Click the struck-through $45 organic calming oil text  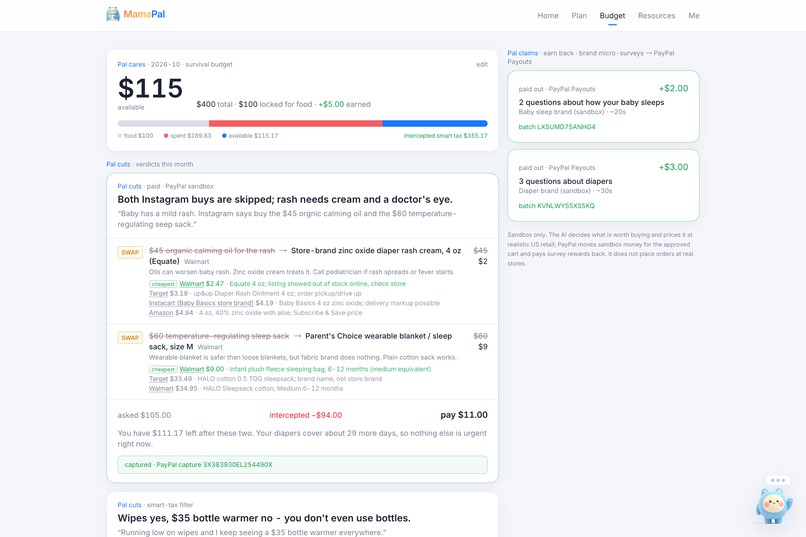(x=212, y=251)
